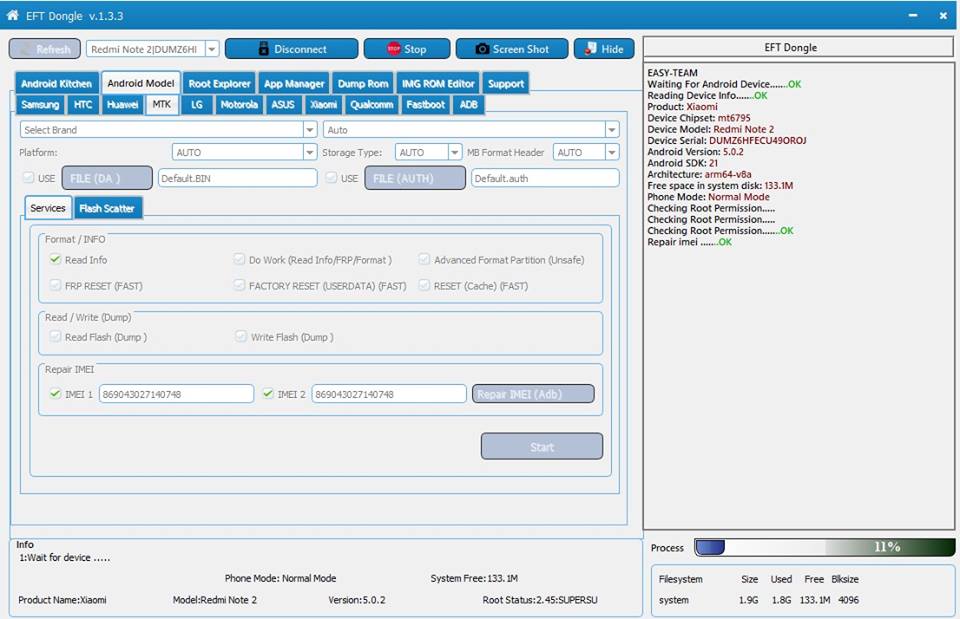Open the Root Explorer tab
Viewport: 960px width, 619px height.
(x=219, y=84)
